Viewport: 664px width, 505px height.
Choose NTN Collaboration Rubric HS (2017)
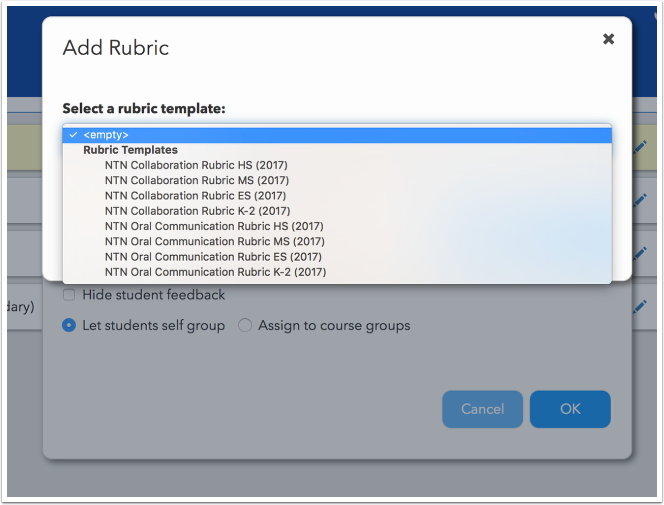337,165
